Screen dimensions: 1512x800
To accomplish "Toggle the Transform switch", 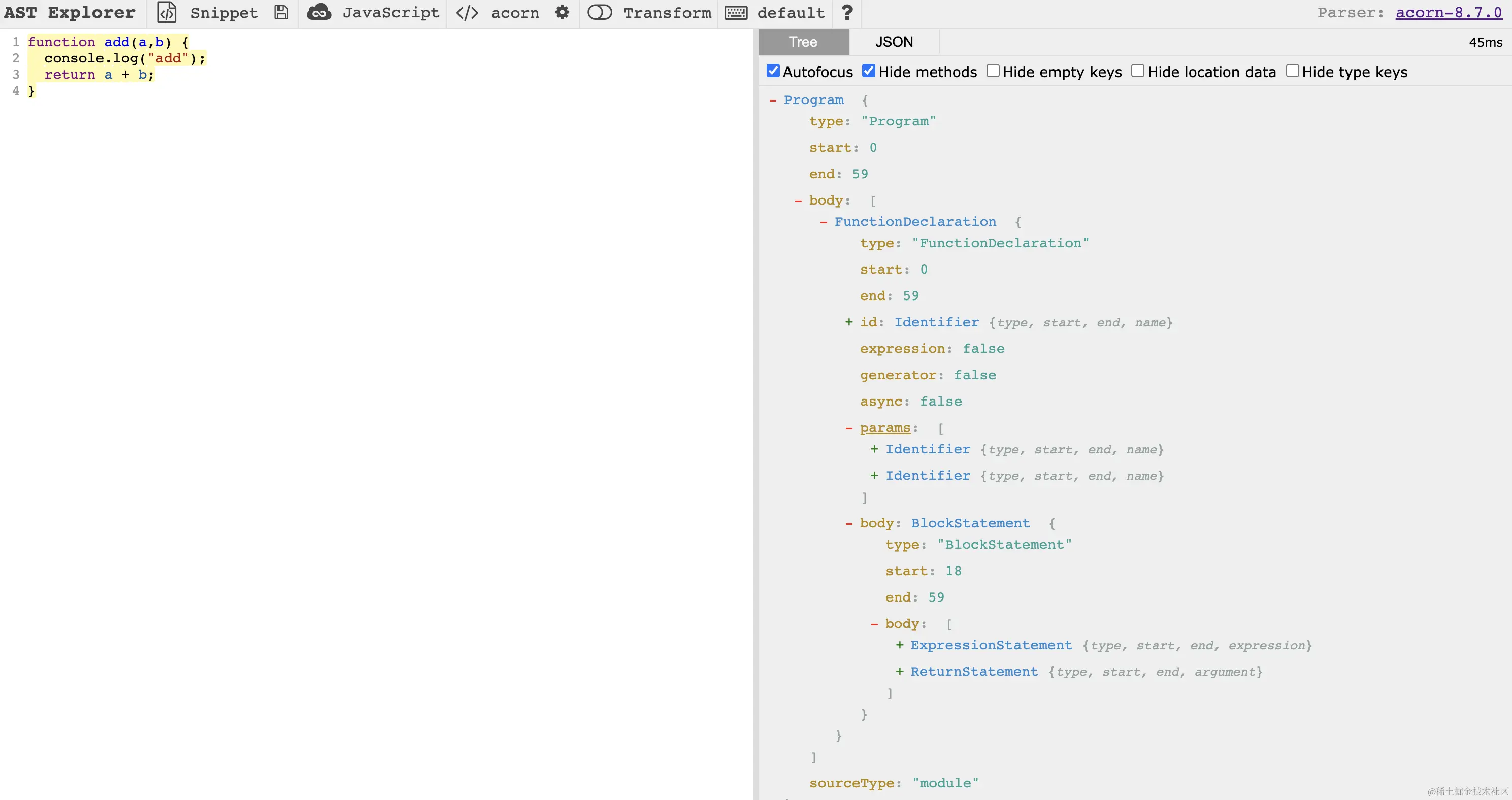I will pos(599,13).
